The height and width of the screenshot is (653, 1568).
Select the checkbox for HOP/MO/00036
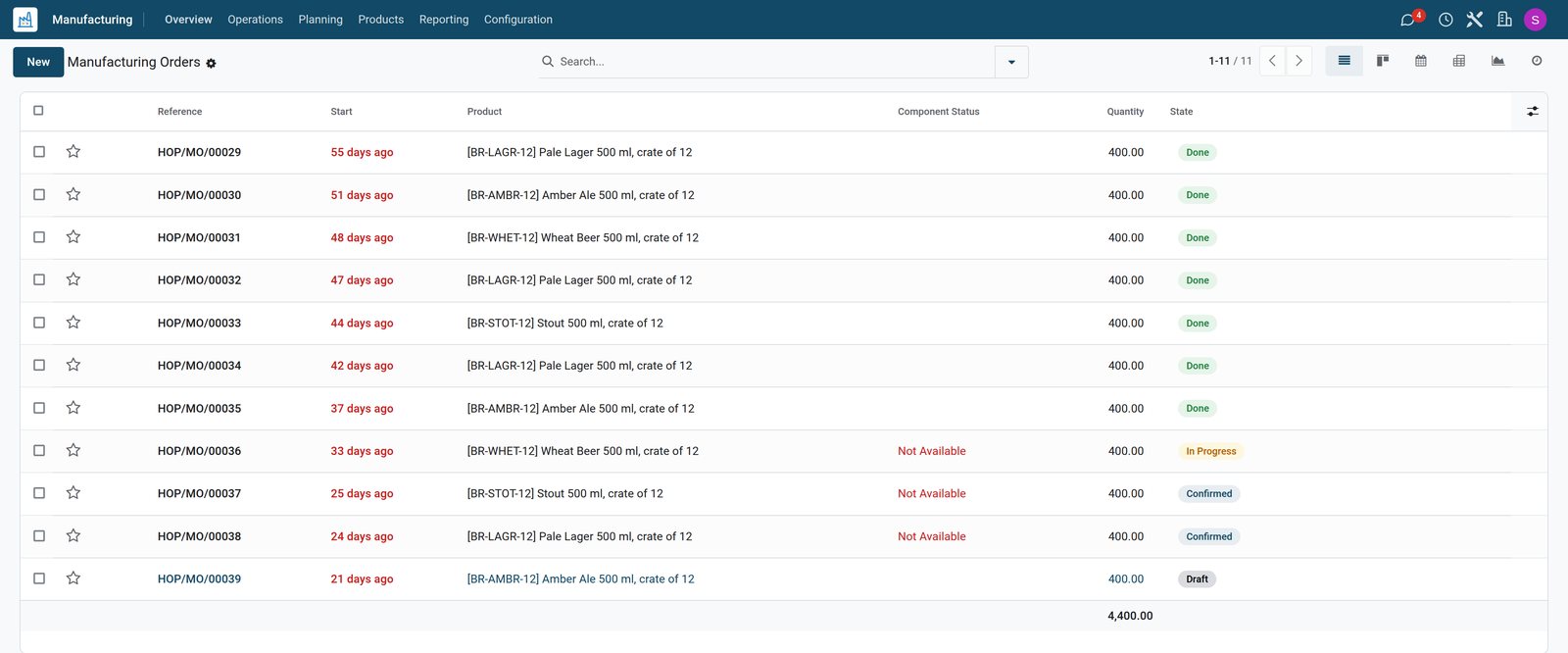pyautogui.click(x=39, y=451)
